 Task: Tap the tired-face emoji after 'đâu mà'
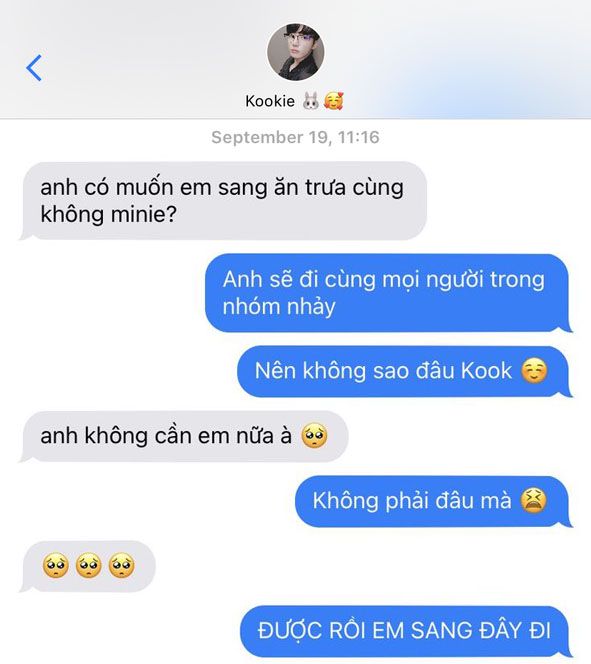coord(534,501)
